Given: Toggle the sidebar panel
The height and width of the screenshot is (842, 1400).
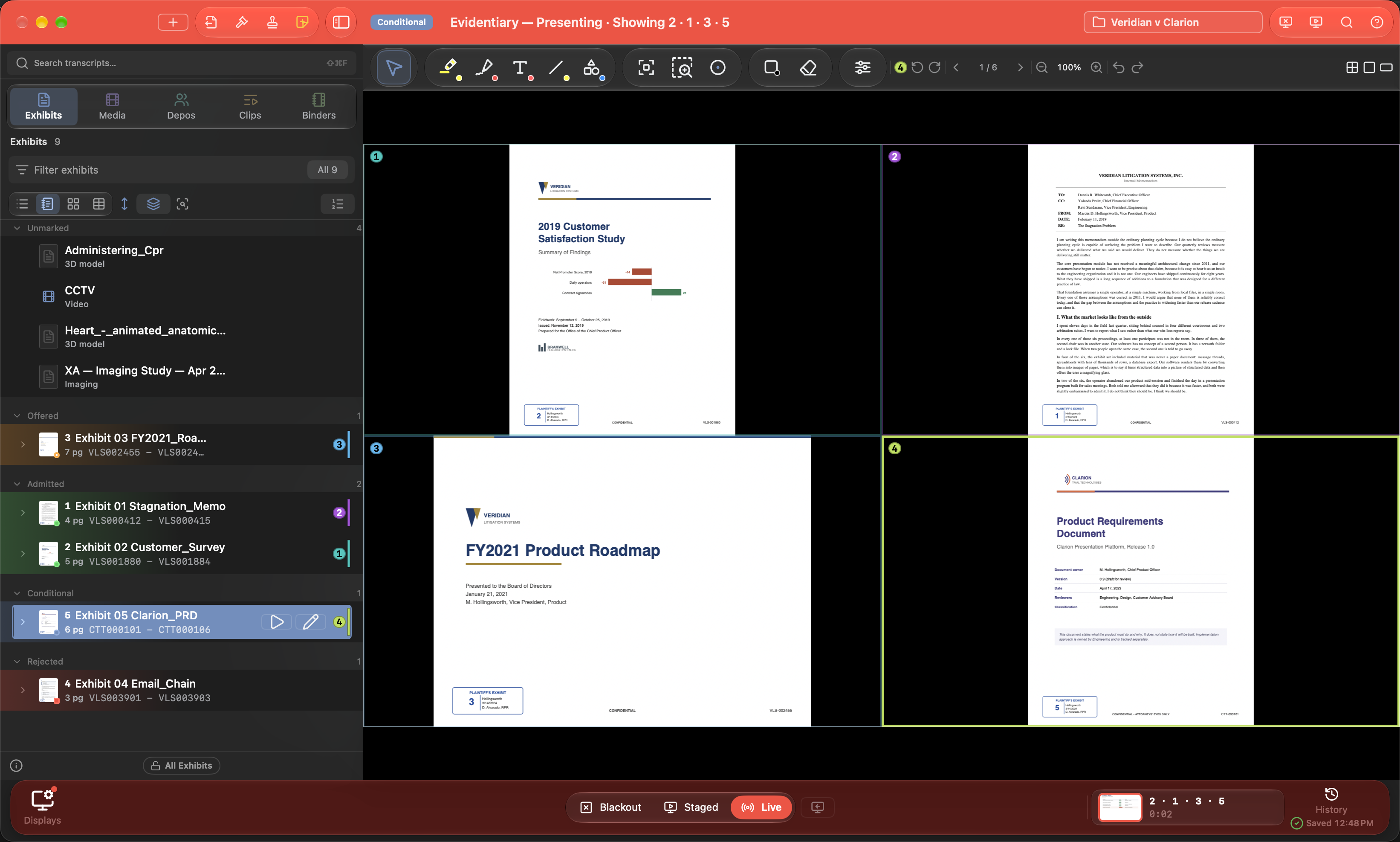Looking at the screenshot, I should tap(341, 22).
